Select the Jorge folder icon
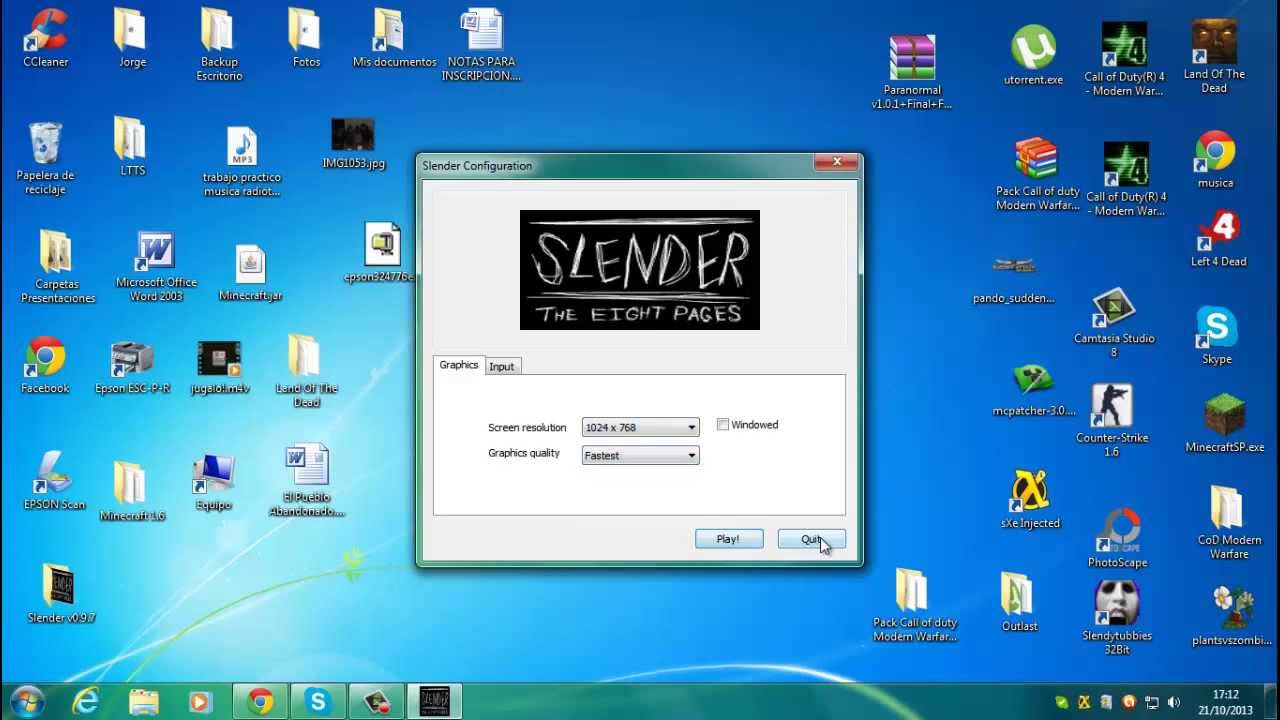Screen dimensions: 1280x720 (132, 38)
